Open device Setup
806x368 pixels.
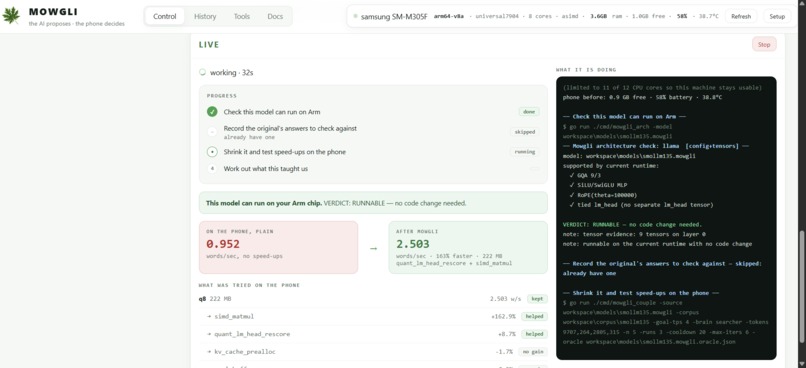777,16
